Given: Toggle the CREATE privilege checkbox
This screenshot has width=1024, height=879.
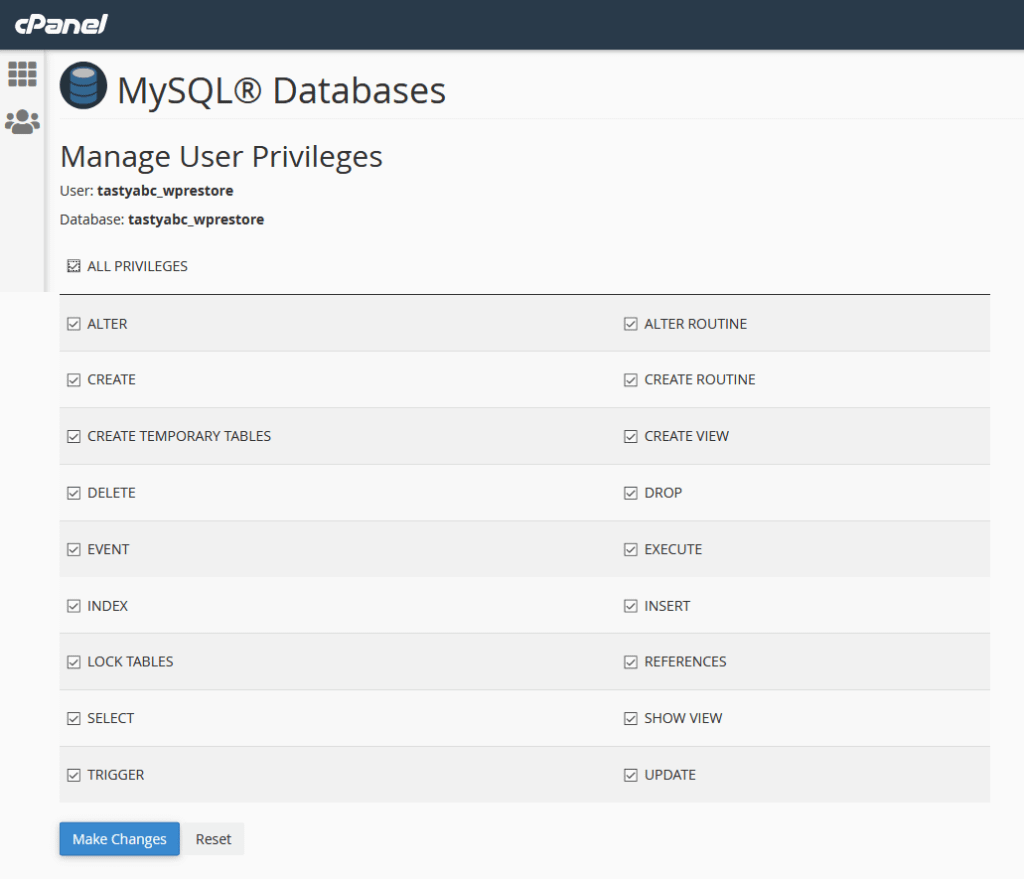Looking at the screenshot, I should (x=74, y=379).
